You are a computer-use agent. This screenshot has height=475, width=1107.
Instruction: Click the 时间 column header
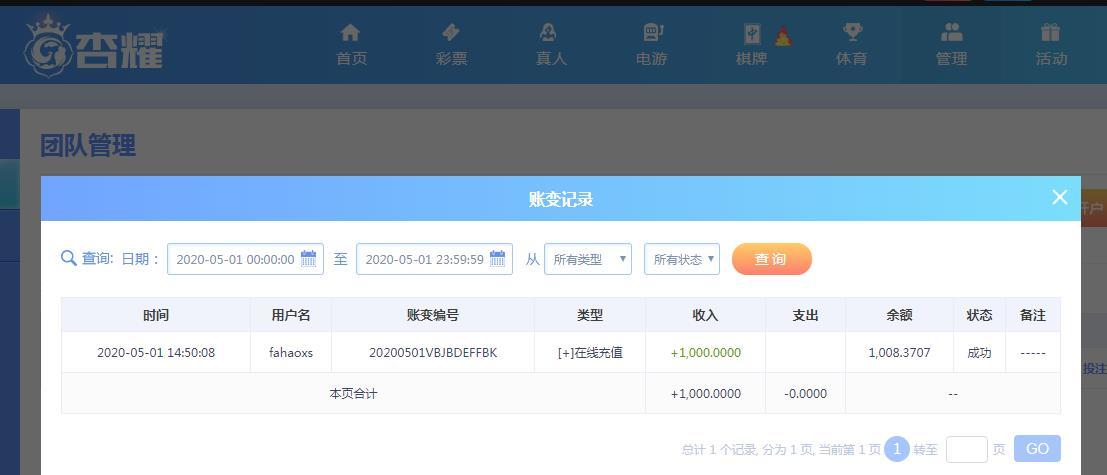[x=156, y=315]
